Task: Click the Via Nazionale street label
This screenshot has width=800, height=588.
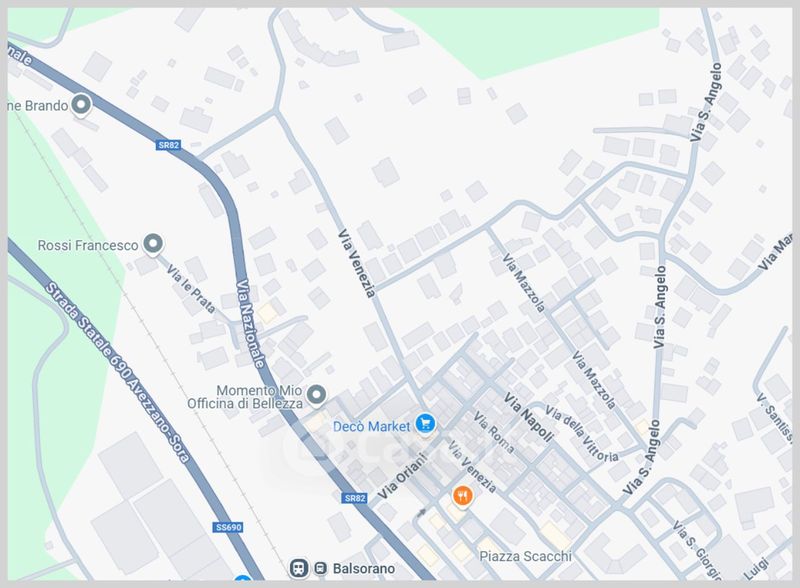Action: (251, 324)
